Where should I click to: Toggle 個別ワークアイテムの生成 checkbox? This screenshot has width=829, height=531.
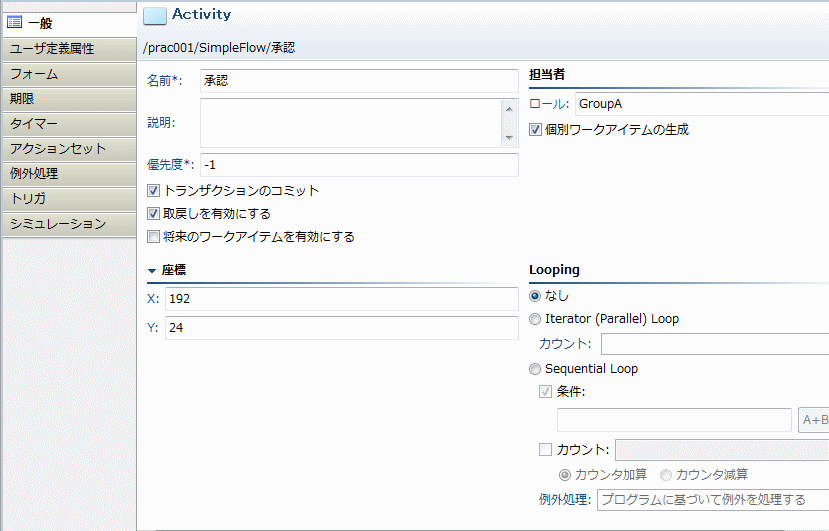[536, 130]
